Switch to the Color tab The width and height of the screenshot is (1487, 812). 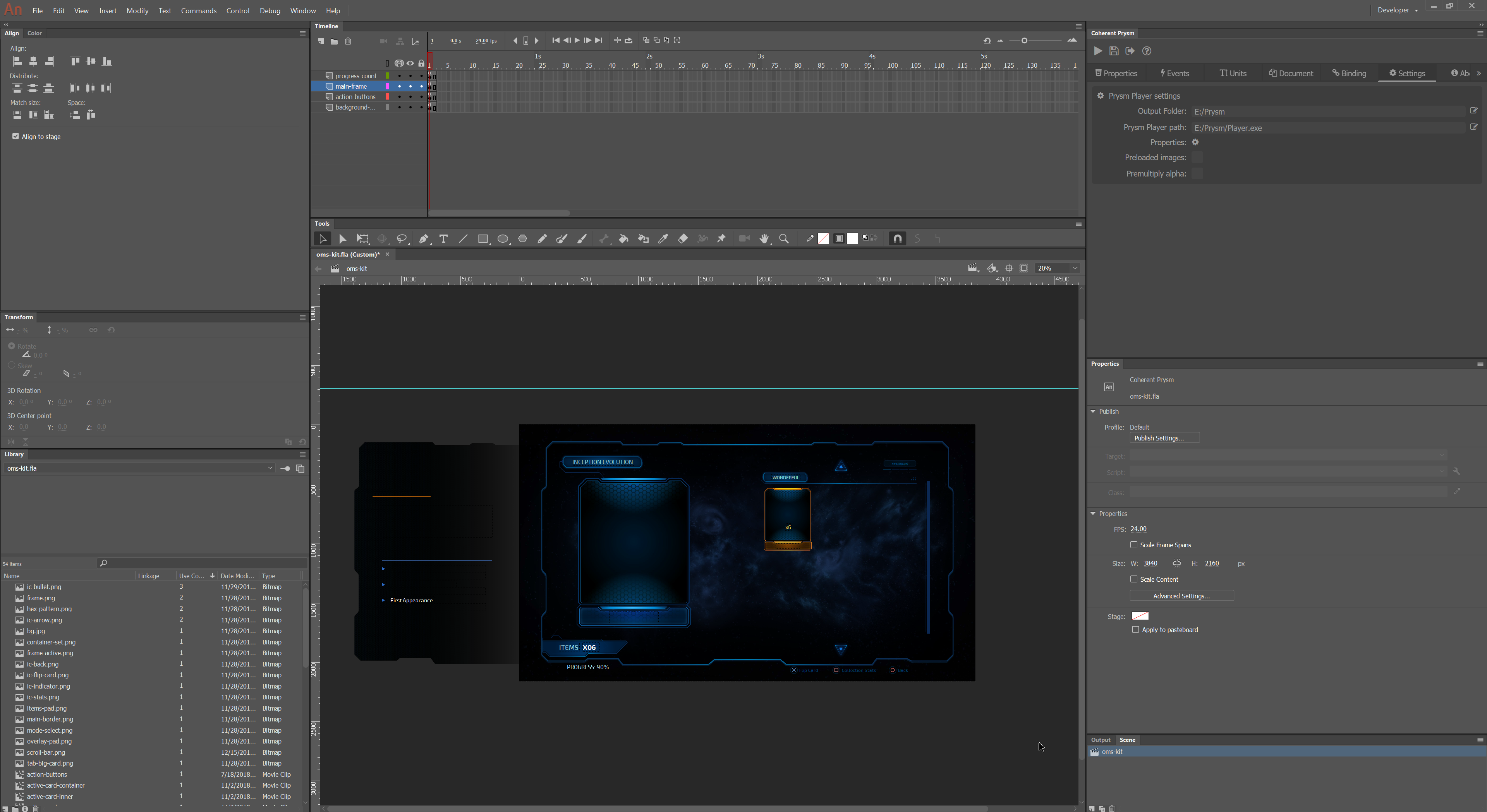34,33
